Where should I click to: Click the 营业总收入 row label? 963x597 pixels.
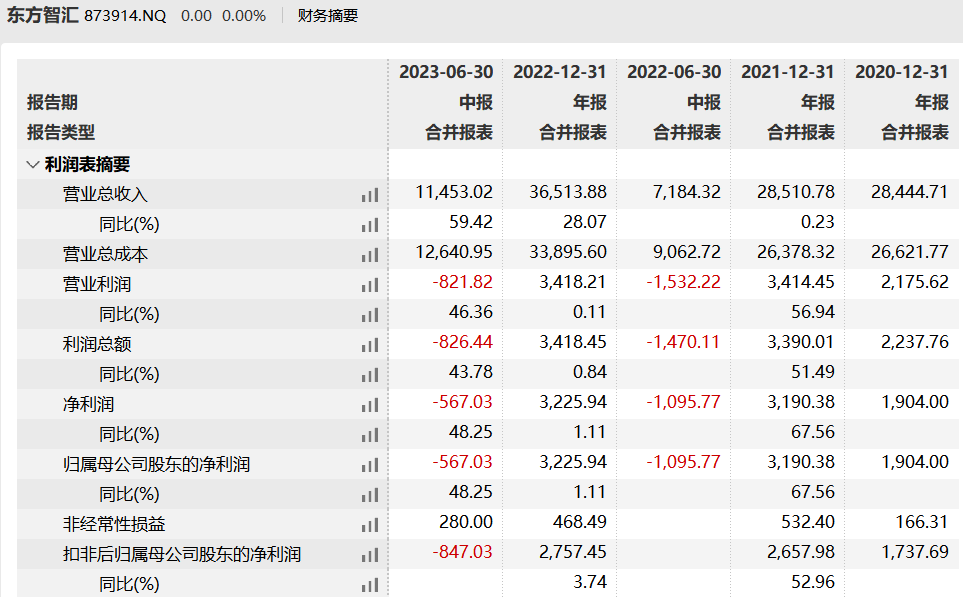click(x=105, y=194)
